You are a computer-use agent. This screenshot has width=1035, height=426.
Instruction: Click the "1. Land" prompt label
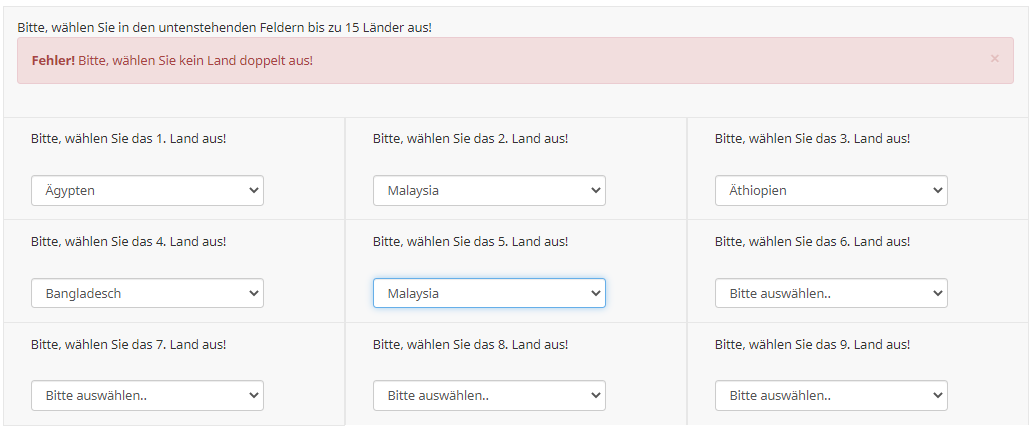129,138
